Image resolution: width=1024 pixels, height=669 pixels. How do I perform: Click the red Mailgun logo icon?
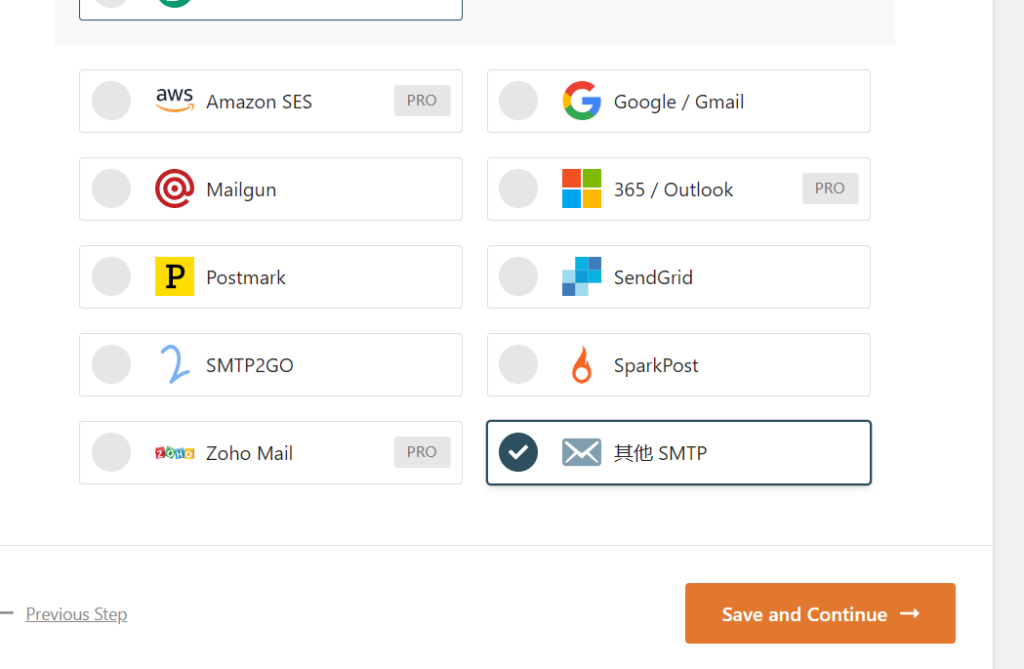174,189
